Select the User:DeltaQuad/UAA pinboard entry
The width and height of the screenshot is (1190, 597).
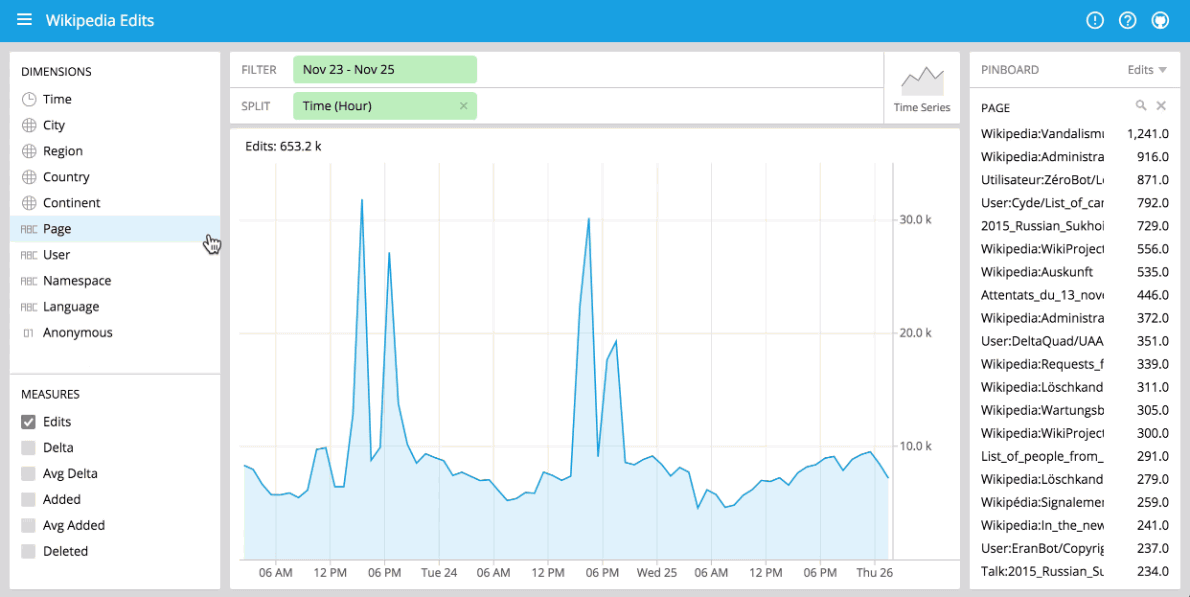pyautogui.click(x=1075, y=341)
